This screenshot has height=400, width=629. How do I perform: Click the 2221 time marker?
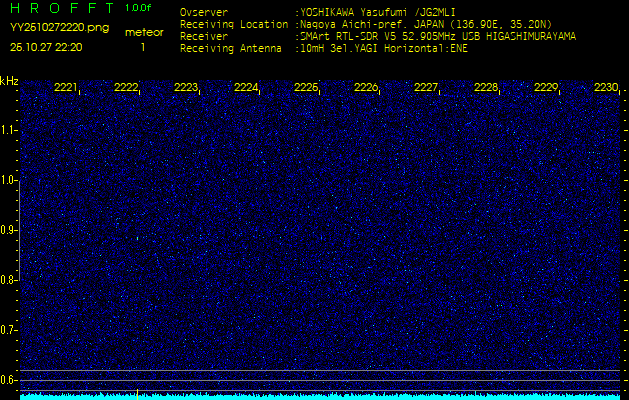coord(66,88)
